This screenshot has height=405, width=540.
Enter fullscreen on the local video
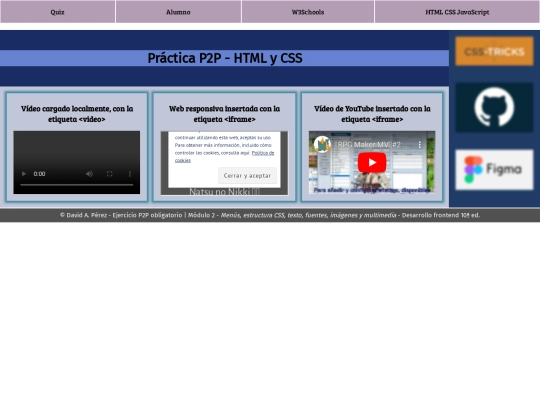coord(110,174)
